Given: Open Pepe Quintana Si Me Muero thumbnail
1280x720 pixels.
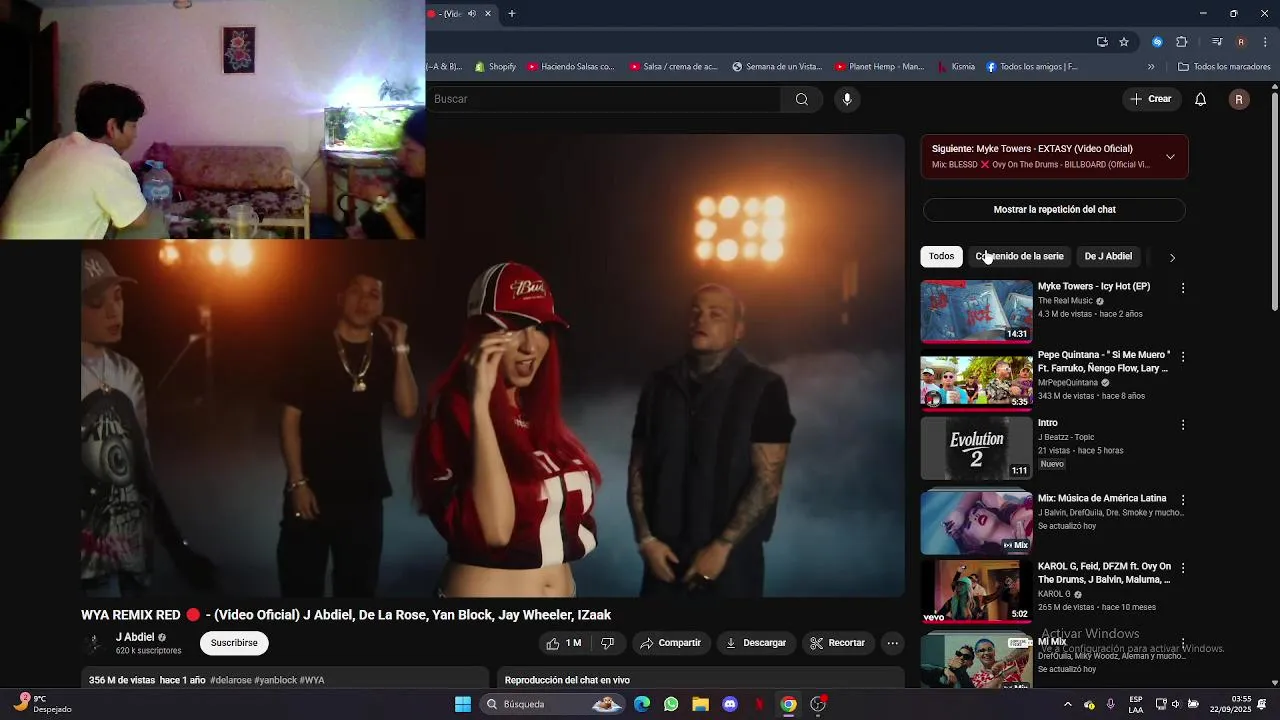Looking at the screenshot, I should [x=976, y=381].
